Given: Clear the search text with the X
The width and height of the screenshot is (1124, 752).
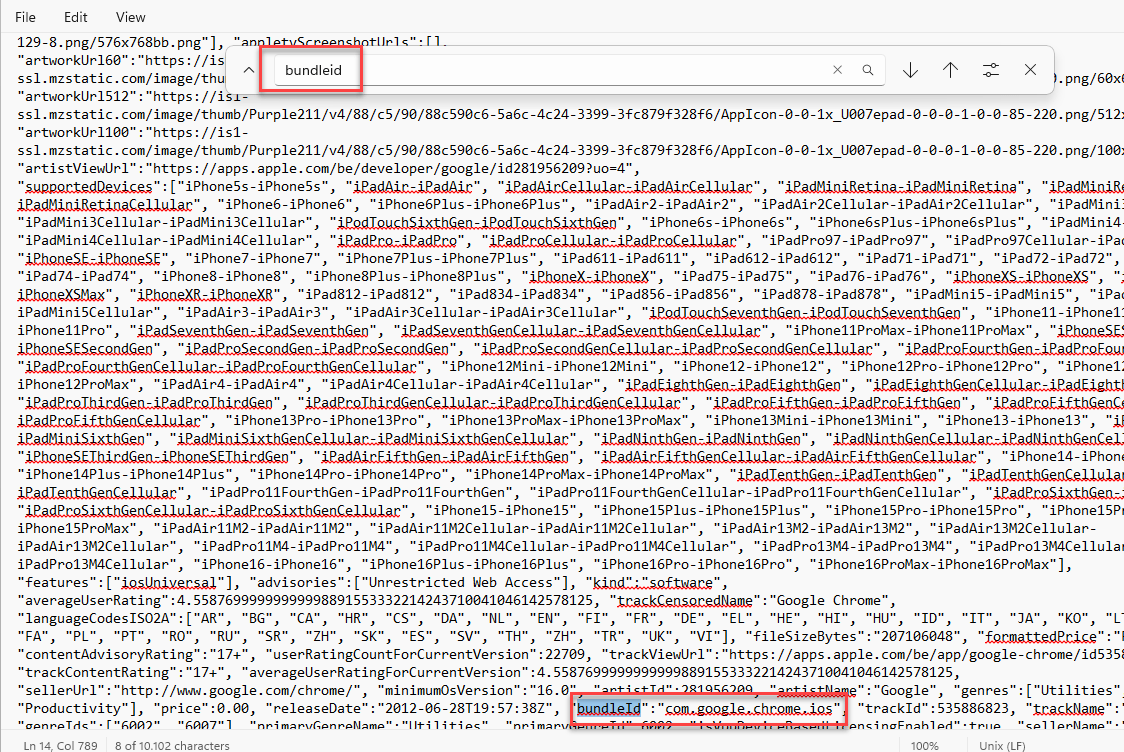Looking at the screenshot, I should click(838, 70).
